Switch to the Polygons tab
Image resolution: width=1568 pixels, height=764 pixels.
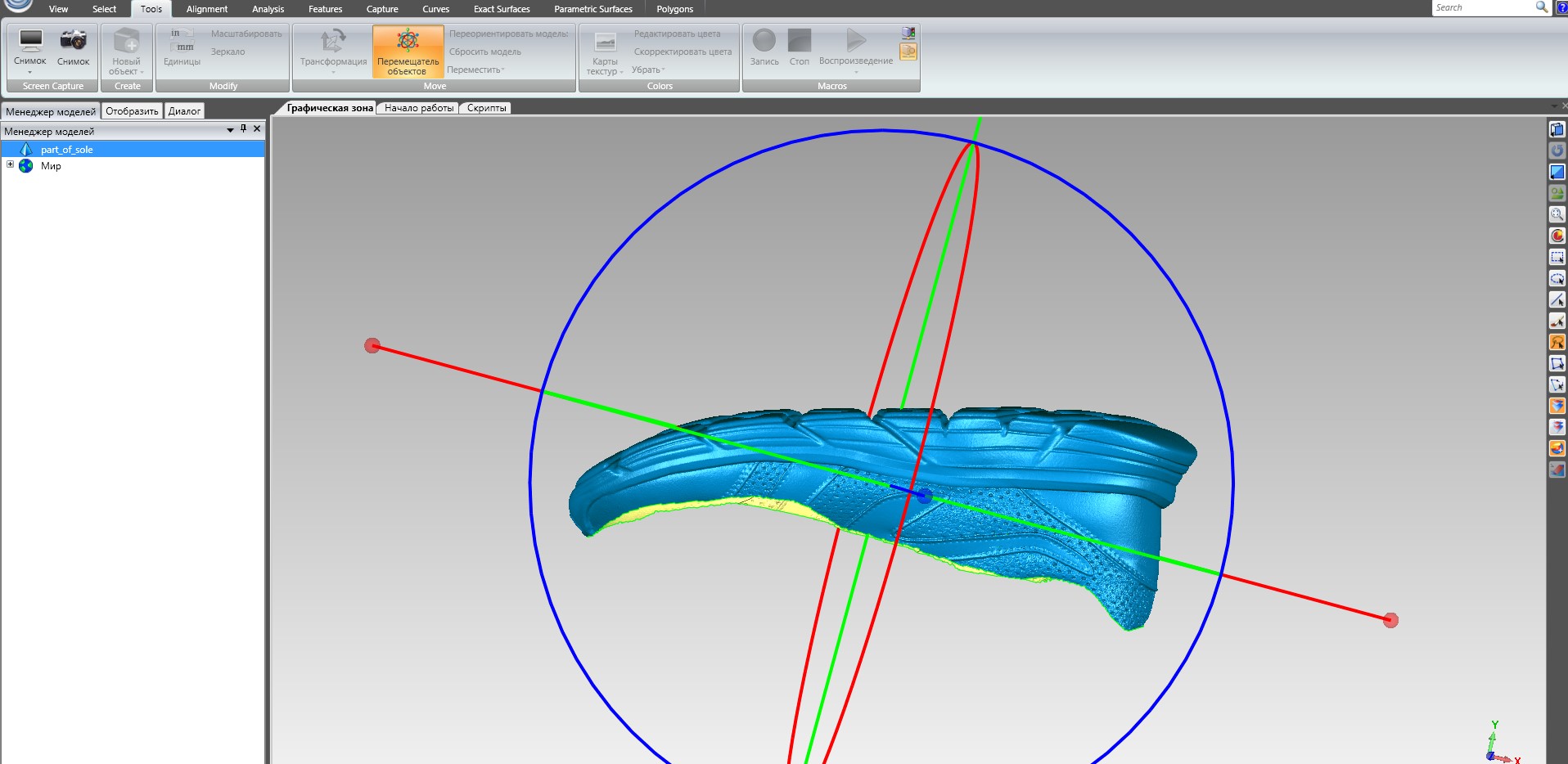point(675,9)
